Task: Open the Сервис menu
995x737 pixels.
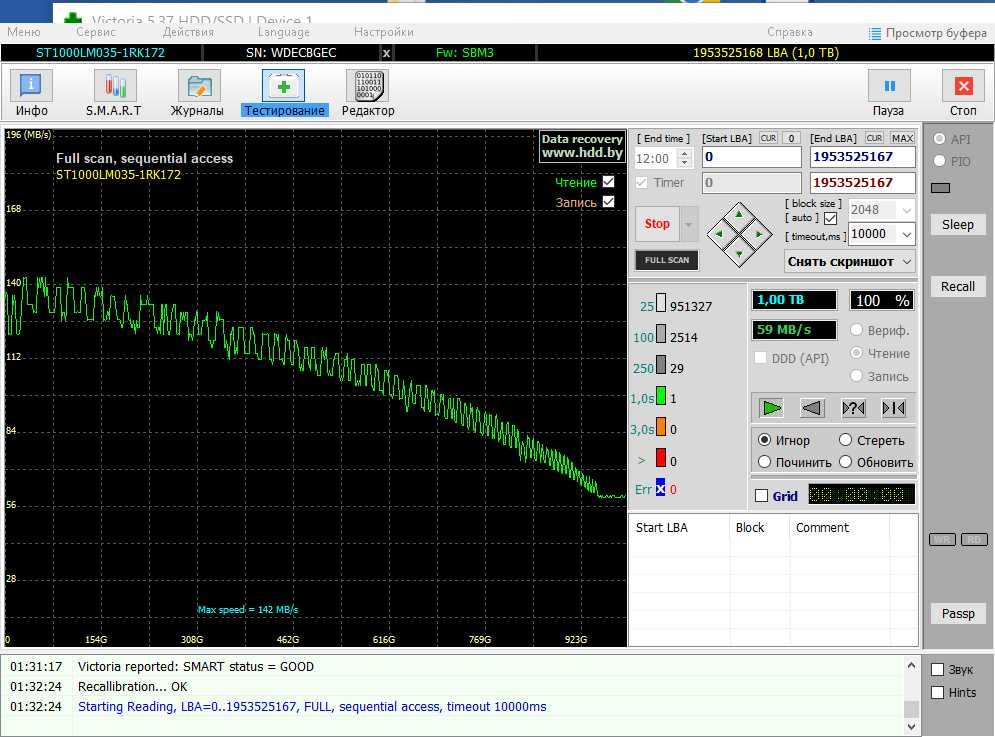Action: pyautogui.click(x=96, y=32)
